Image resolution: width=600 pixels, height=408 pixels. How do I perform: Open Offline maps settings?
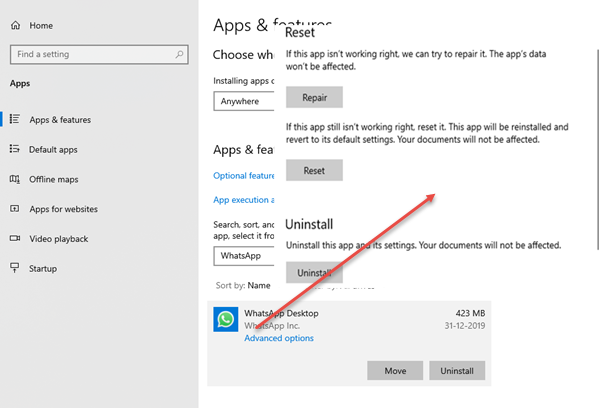pos(54,180)
